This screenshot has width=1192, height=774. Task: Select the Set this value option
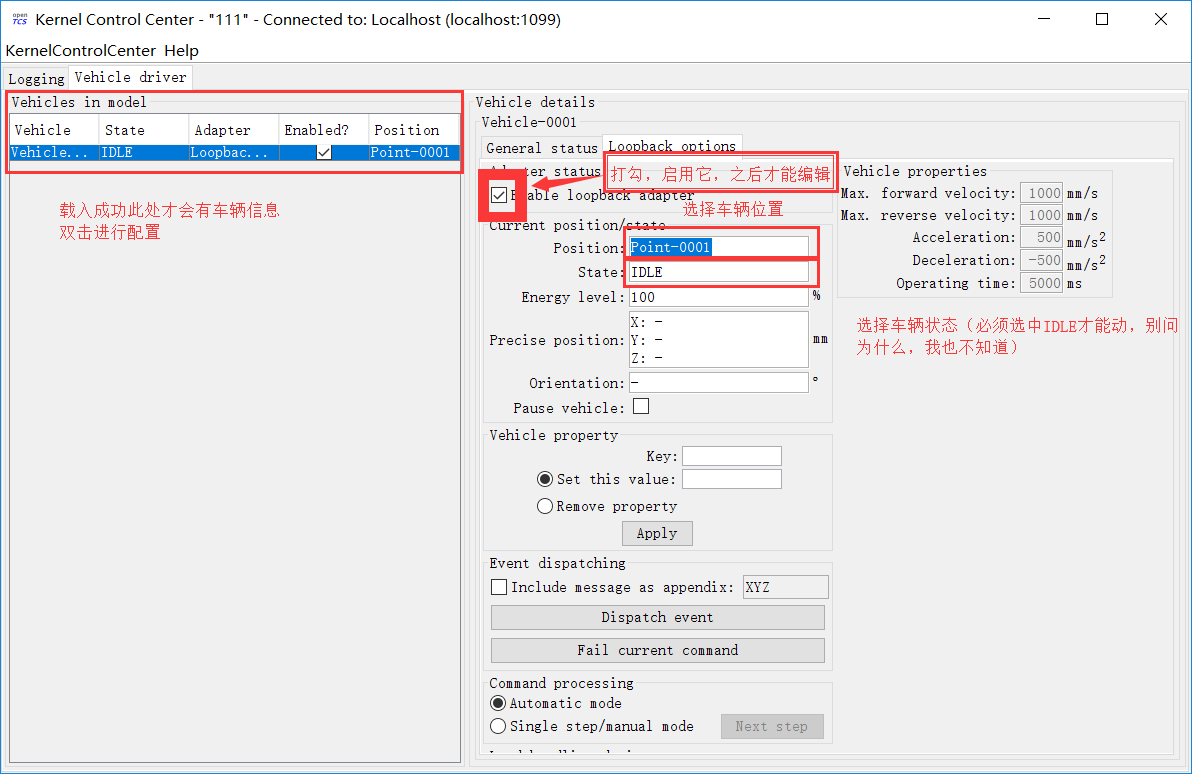click(545, 478)
